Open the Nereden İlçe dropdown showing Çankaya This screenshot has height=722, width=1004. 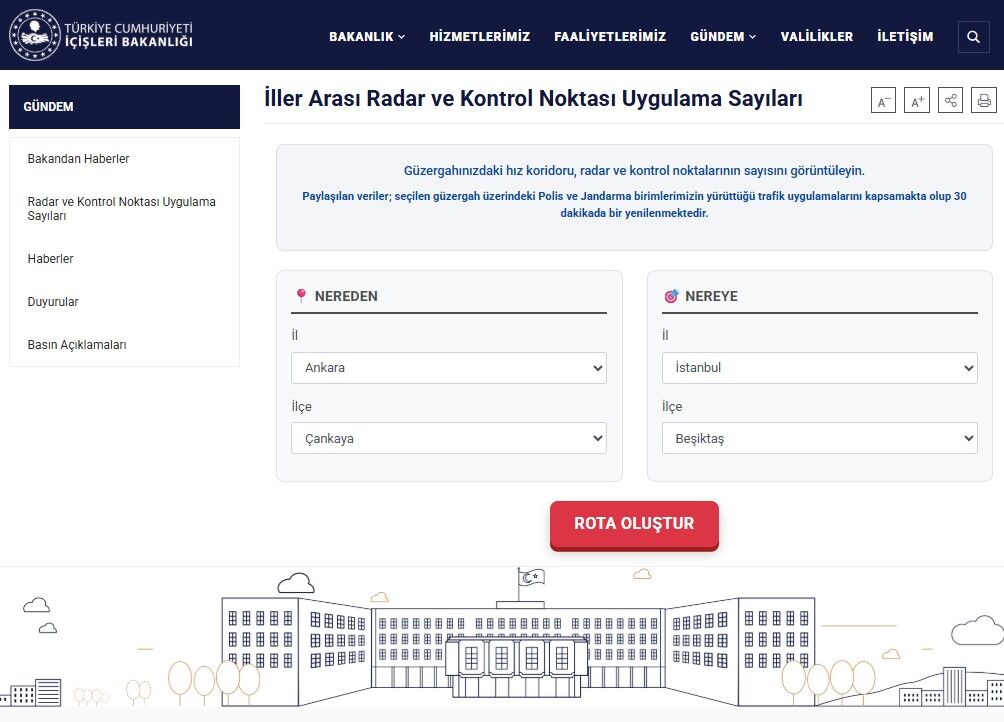click(x=448, y=439)
